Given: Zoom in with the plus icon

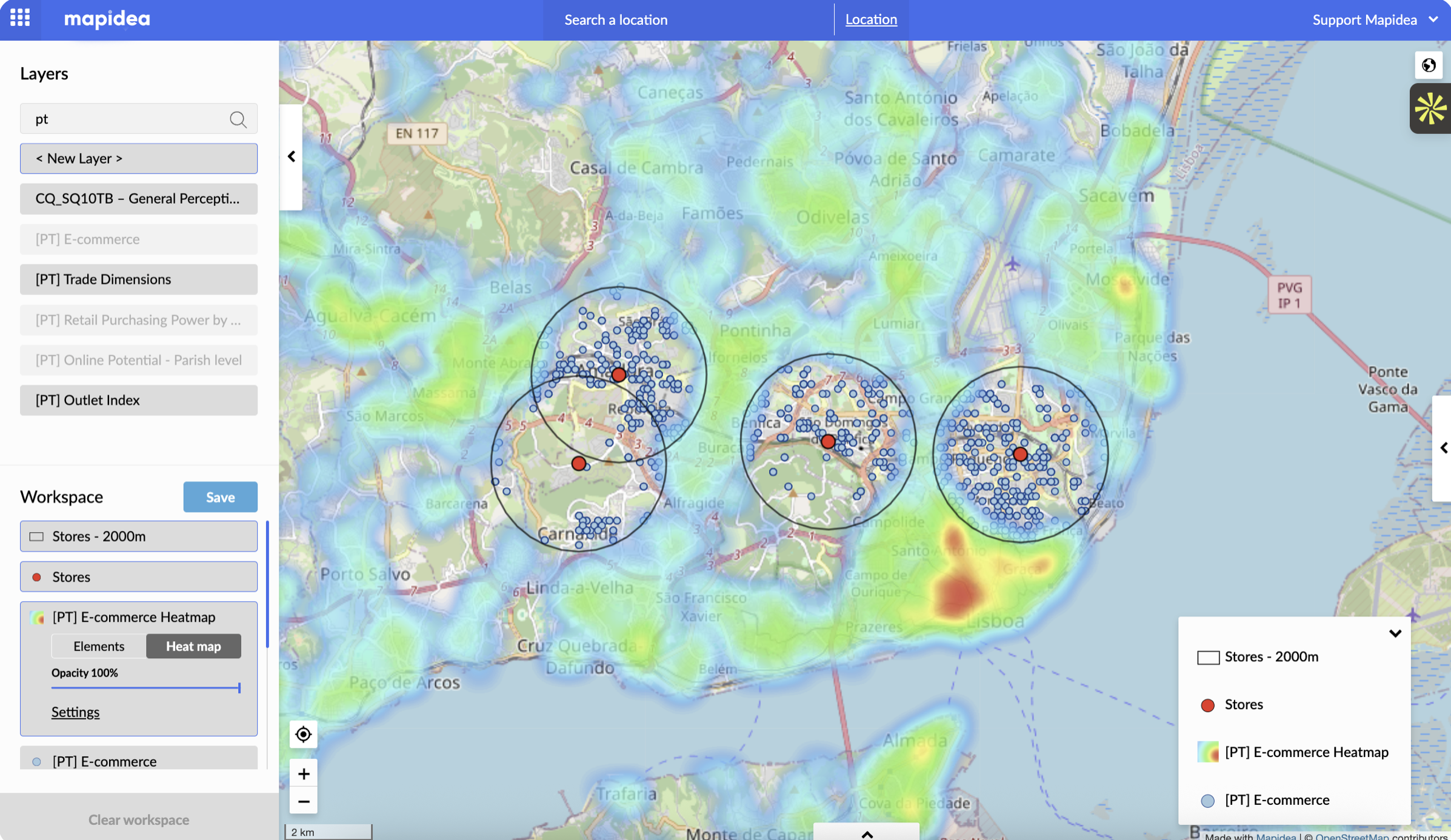Looking at the screenshot, I should pyautogui.click(x=303, y=774).
